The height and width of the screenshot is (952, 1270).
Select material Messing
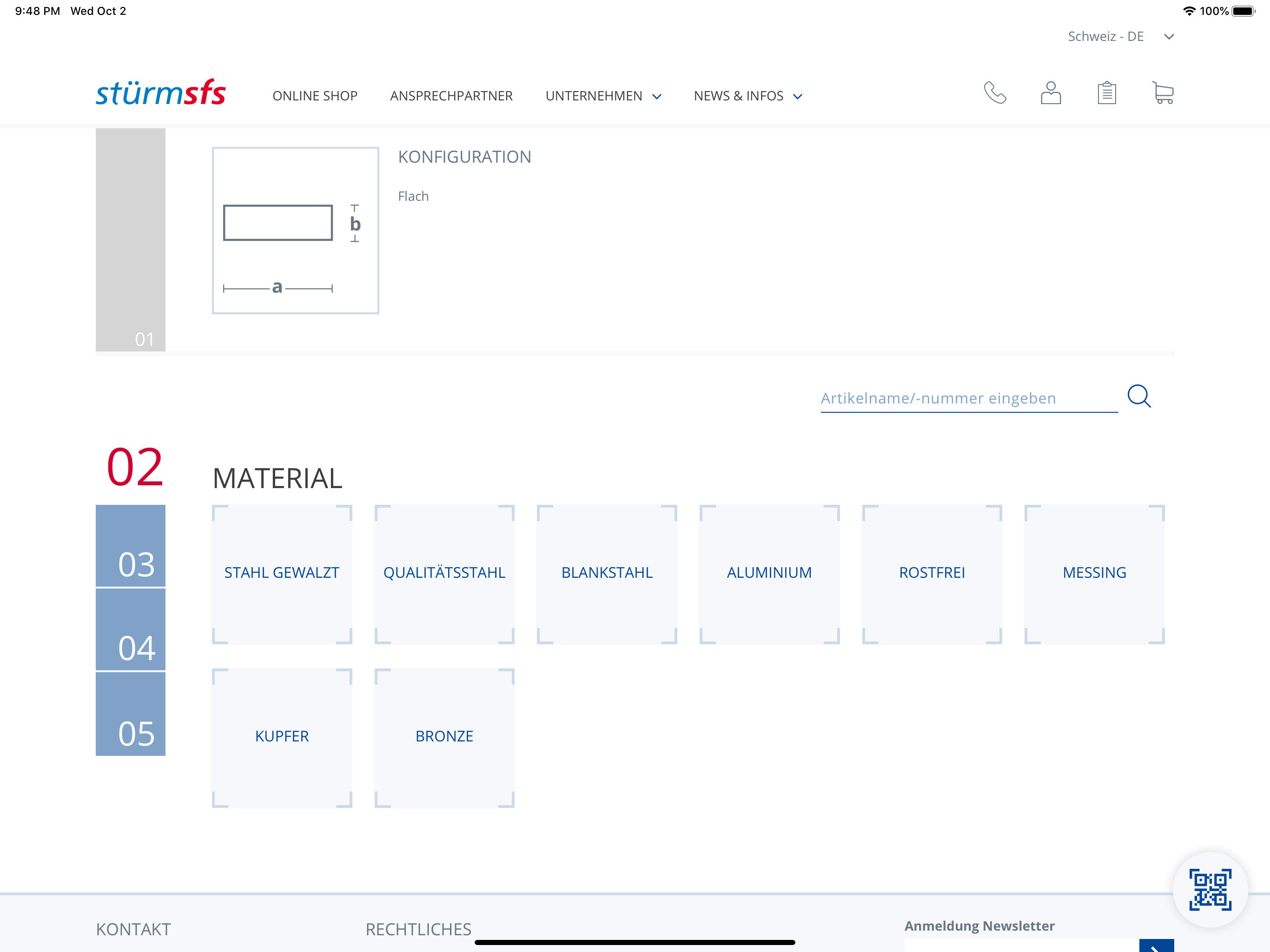coord(1094,574)
